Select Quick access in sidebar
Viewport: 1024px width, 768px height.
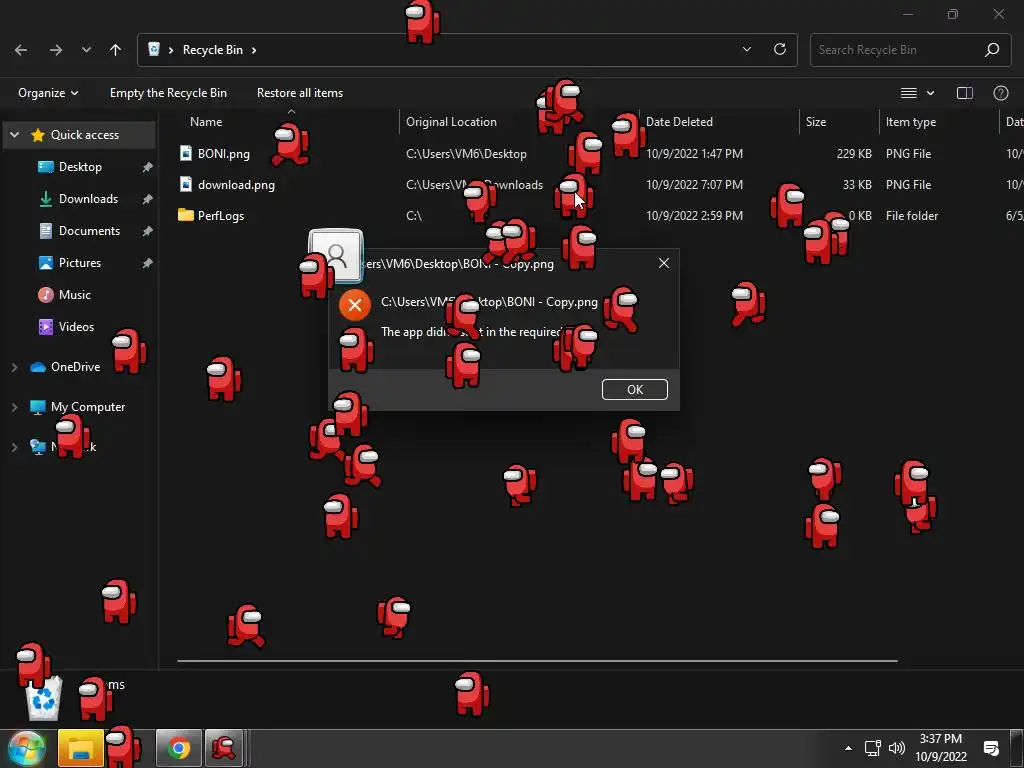point(85,135)
